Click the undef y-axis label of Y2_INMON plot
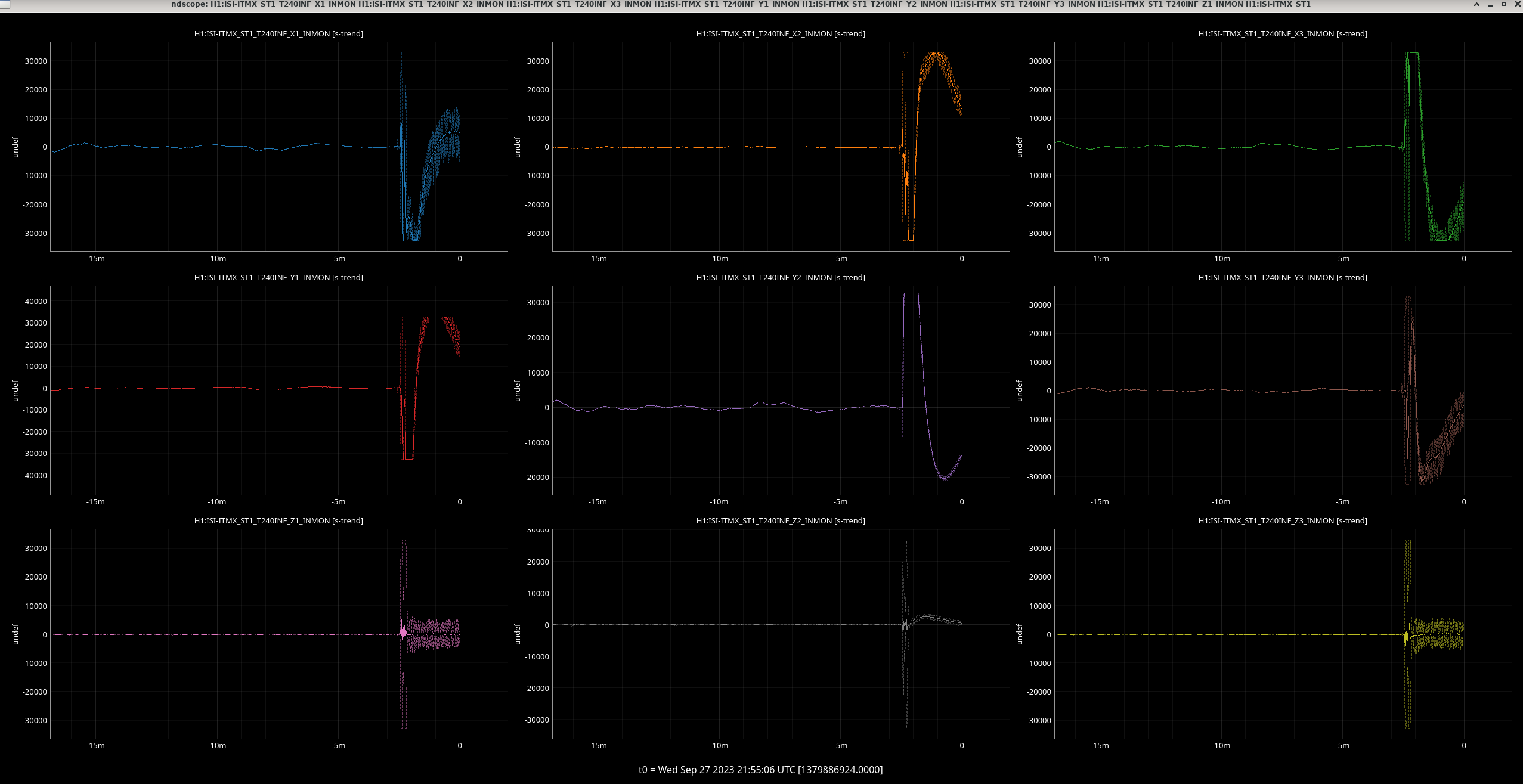This screenshot has height=784, width=1523. click(518, 391)
